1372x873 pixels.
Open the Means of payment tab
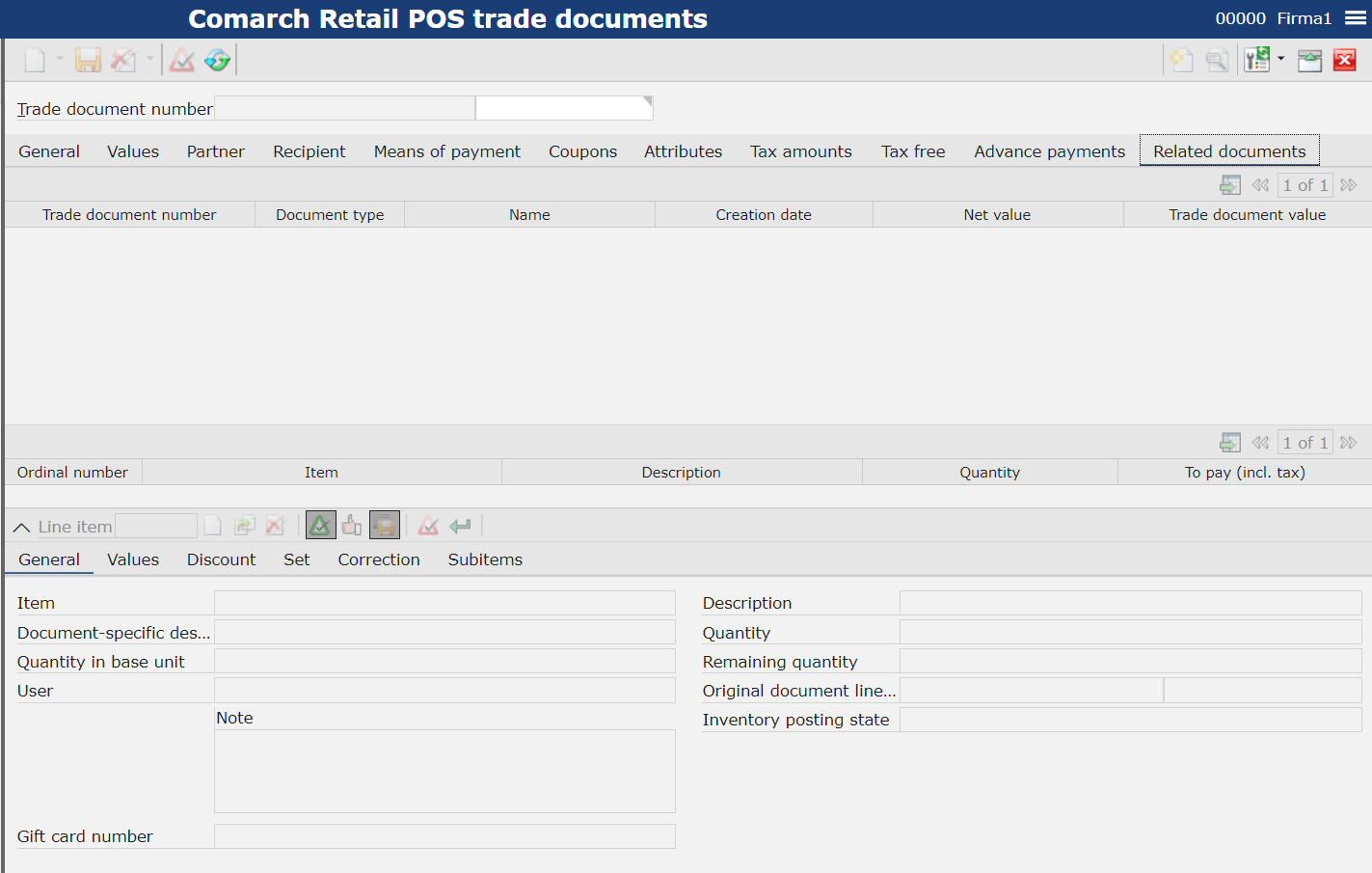pos(447,151)
